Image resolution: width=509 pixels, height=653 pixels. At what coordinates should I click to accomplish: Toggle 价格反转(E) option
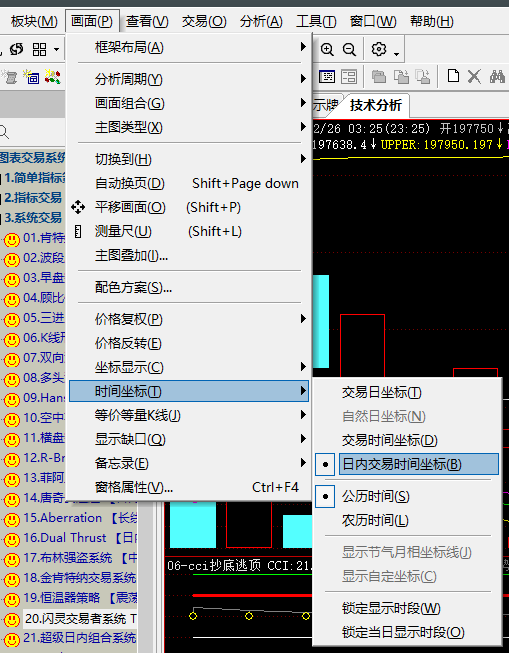[x=189, y=343]
